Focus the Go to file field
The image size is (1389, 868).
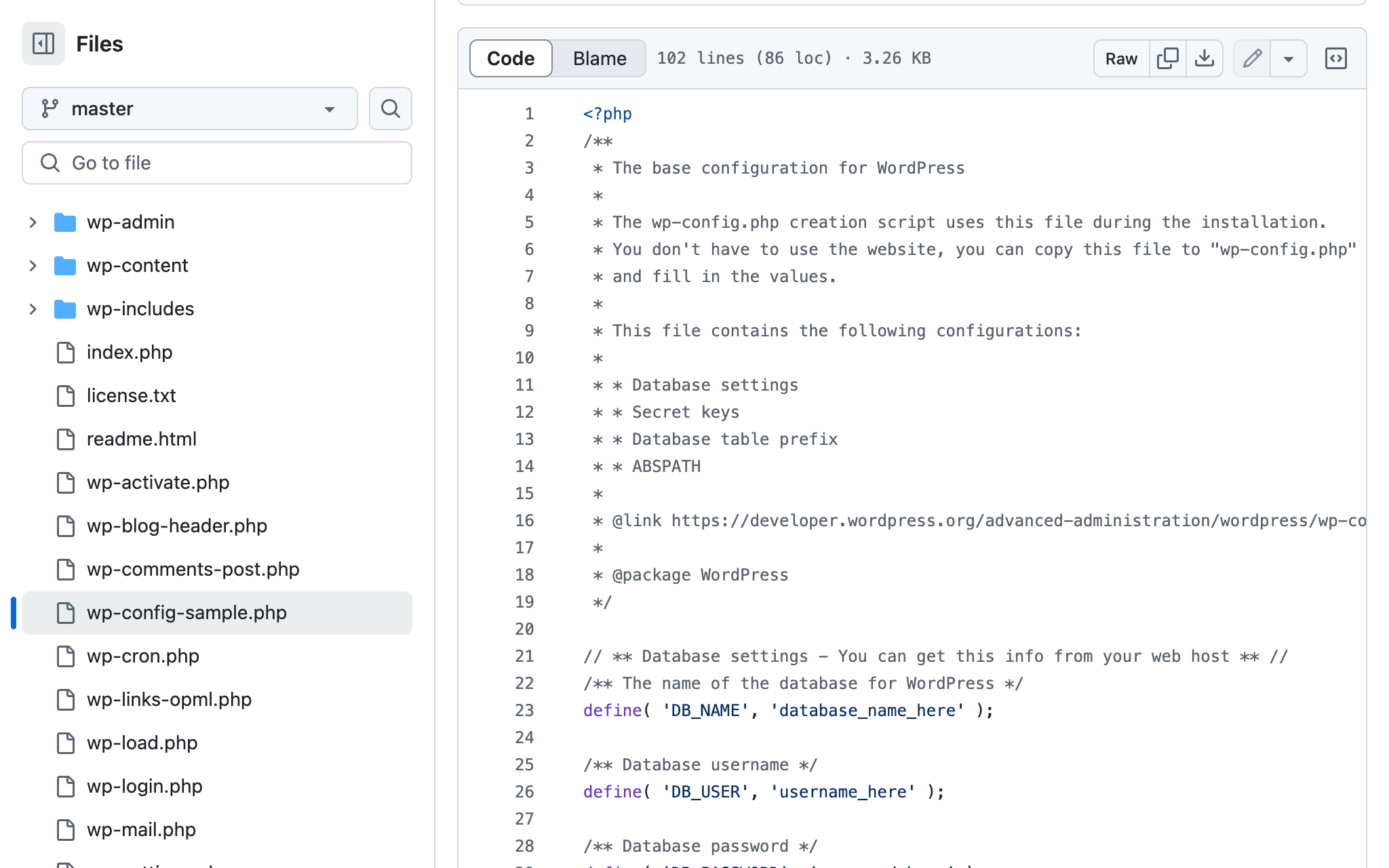point(217,163)
